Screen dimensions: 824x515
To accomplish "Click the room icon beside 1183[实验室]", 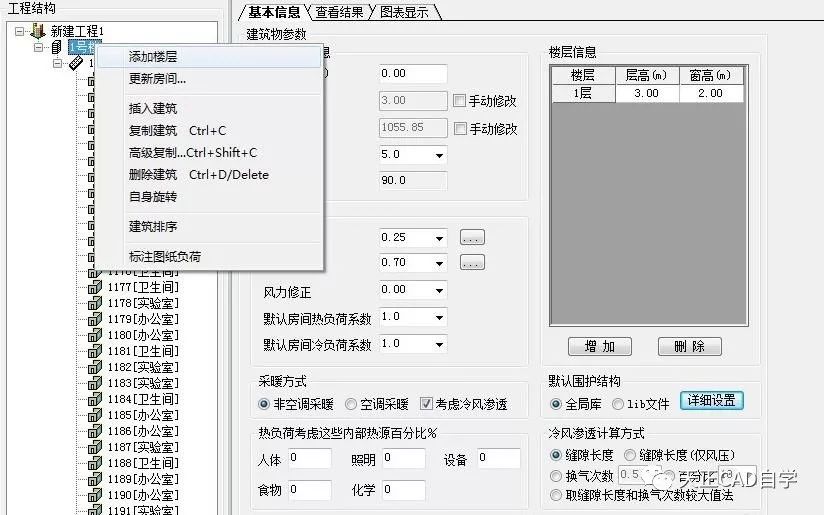I will coord(95,383).
